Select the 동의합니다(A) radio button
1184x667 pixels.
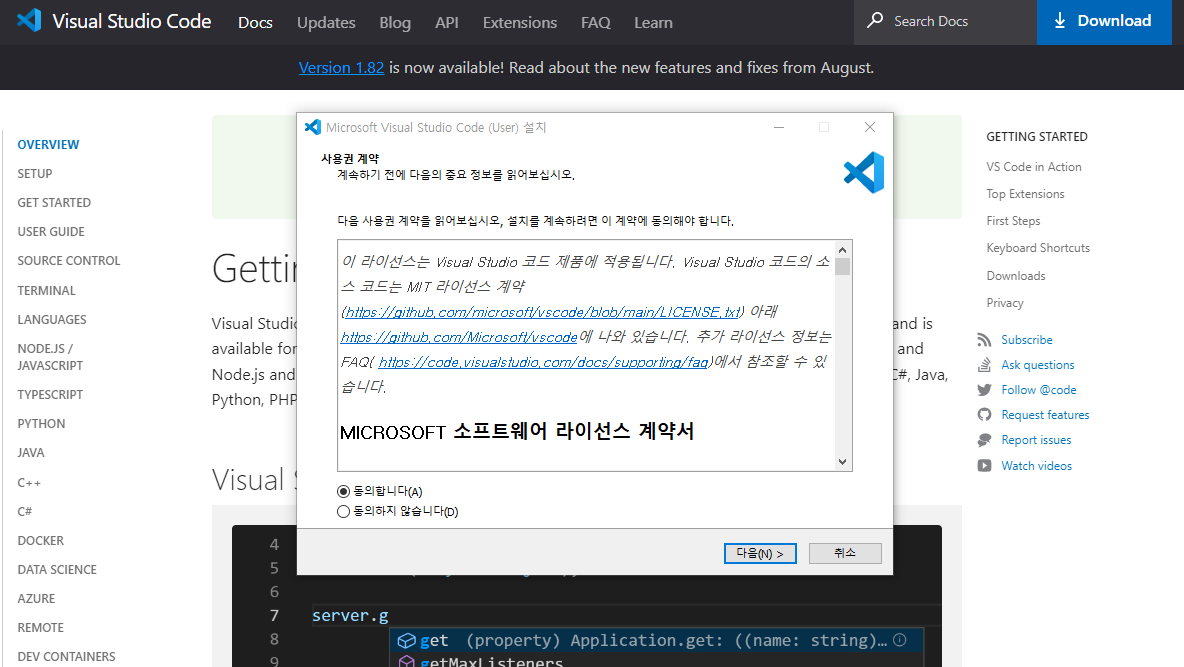[x=344, y=491]
